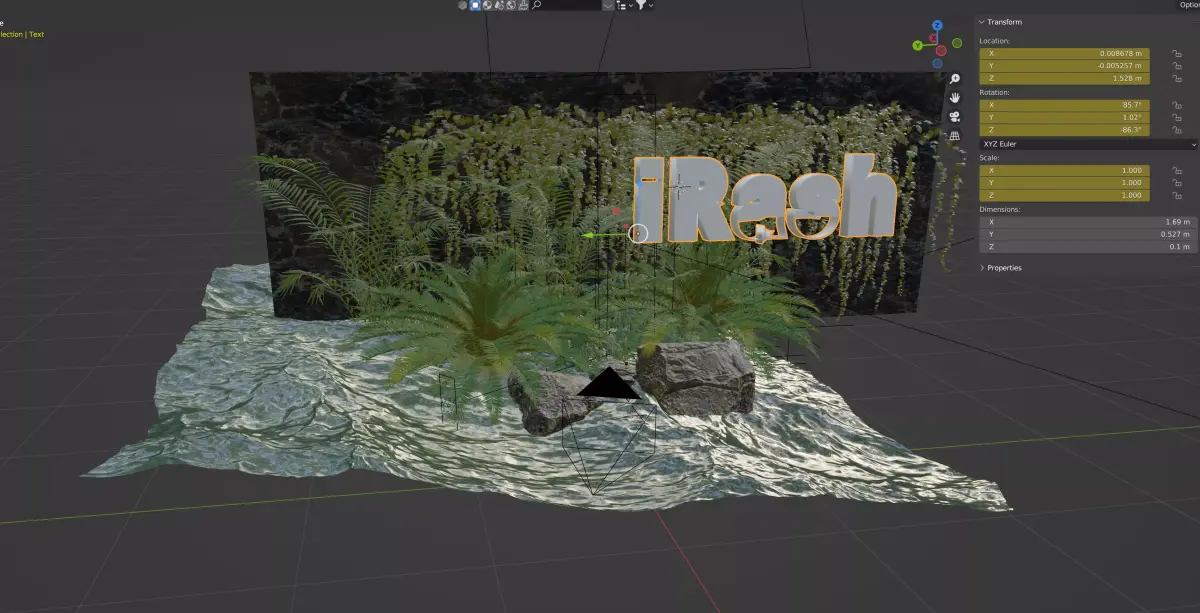The height and width of the screenshot is (613, 1200).
Task: Click the unlabeled blue circle on navigation gizmo
Action: tap(937, 63)
